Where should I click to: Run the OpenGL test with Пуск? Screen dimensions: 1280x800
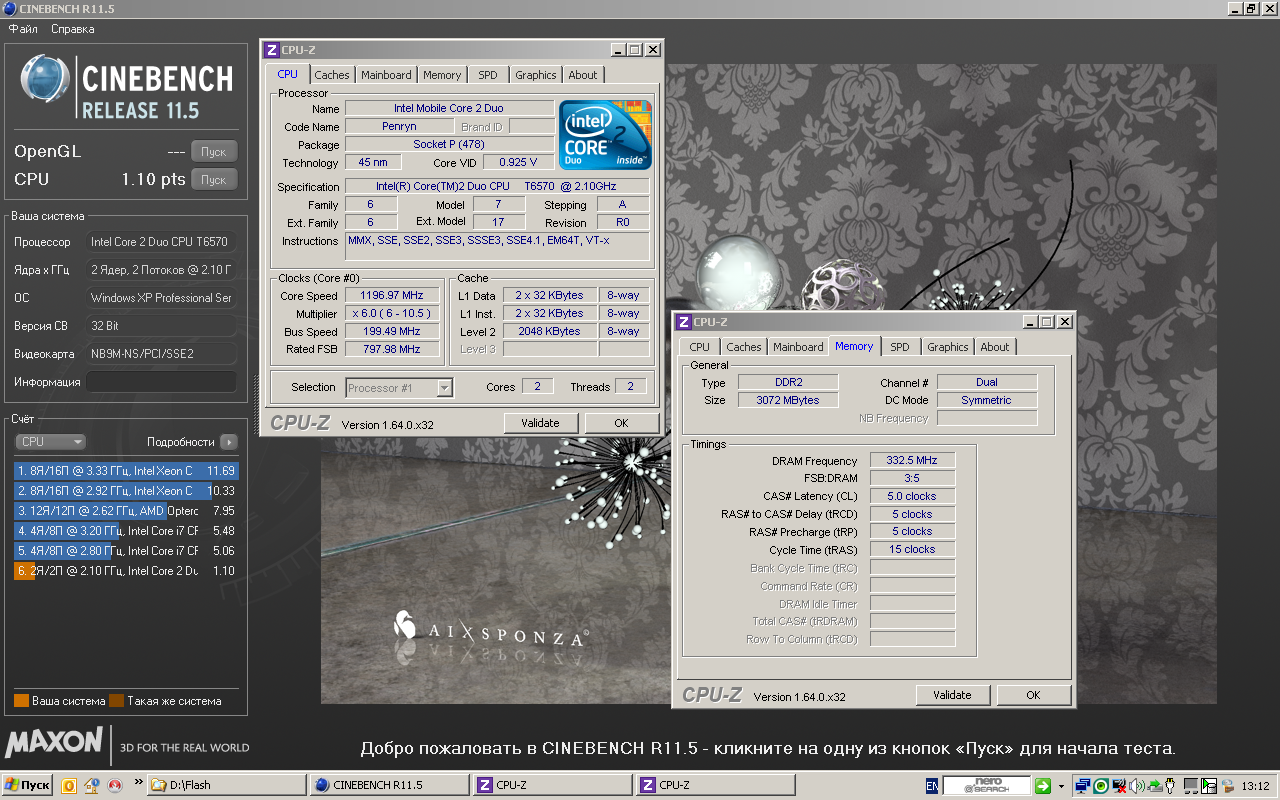point(214,152)
